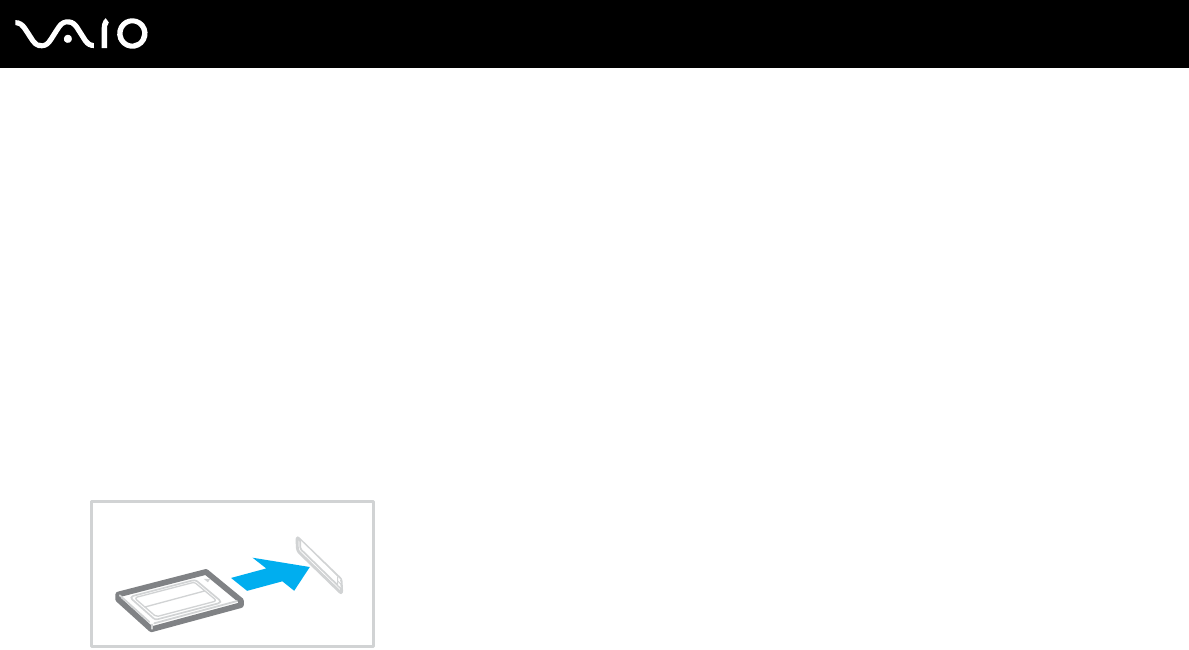Click the letter O in the VAIO logo

(132, 34)
